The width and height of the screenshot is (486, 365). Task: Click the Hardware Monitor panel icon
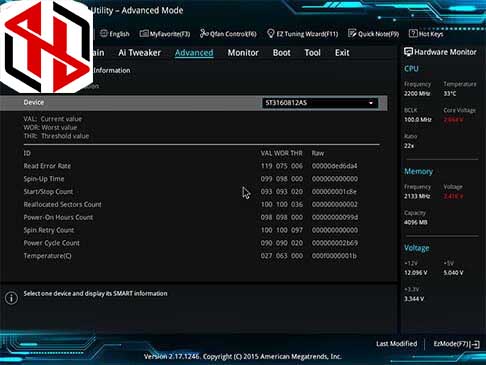coord(408,52)
